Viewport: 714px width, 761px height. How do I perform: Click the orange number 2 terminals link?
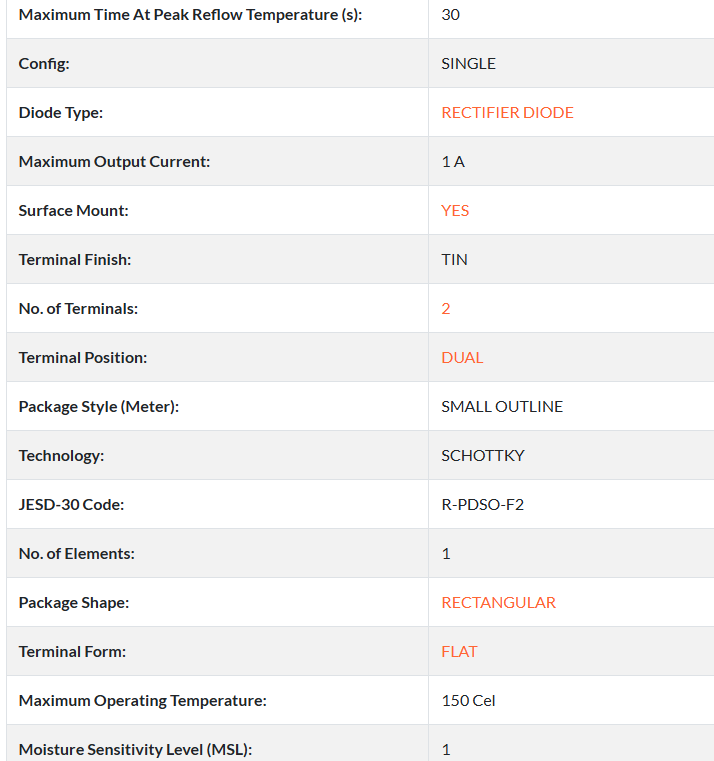(446, 309)
